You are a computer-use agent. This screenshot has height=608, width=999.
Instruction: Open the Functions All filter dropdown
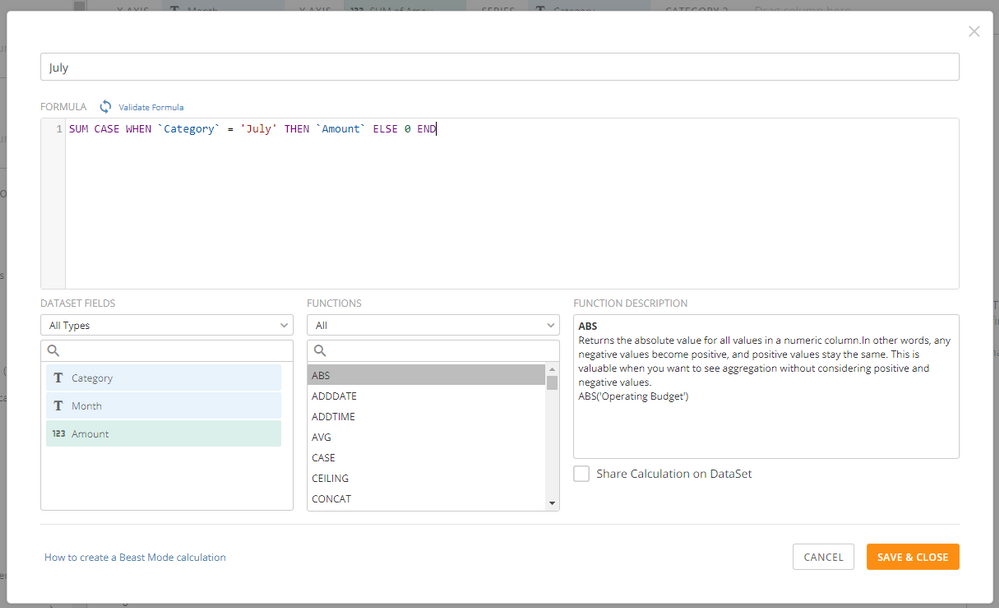click(x=433, y=325)
